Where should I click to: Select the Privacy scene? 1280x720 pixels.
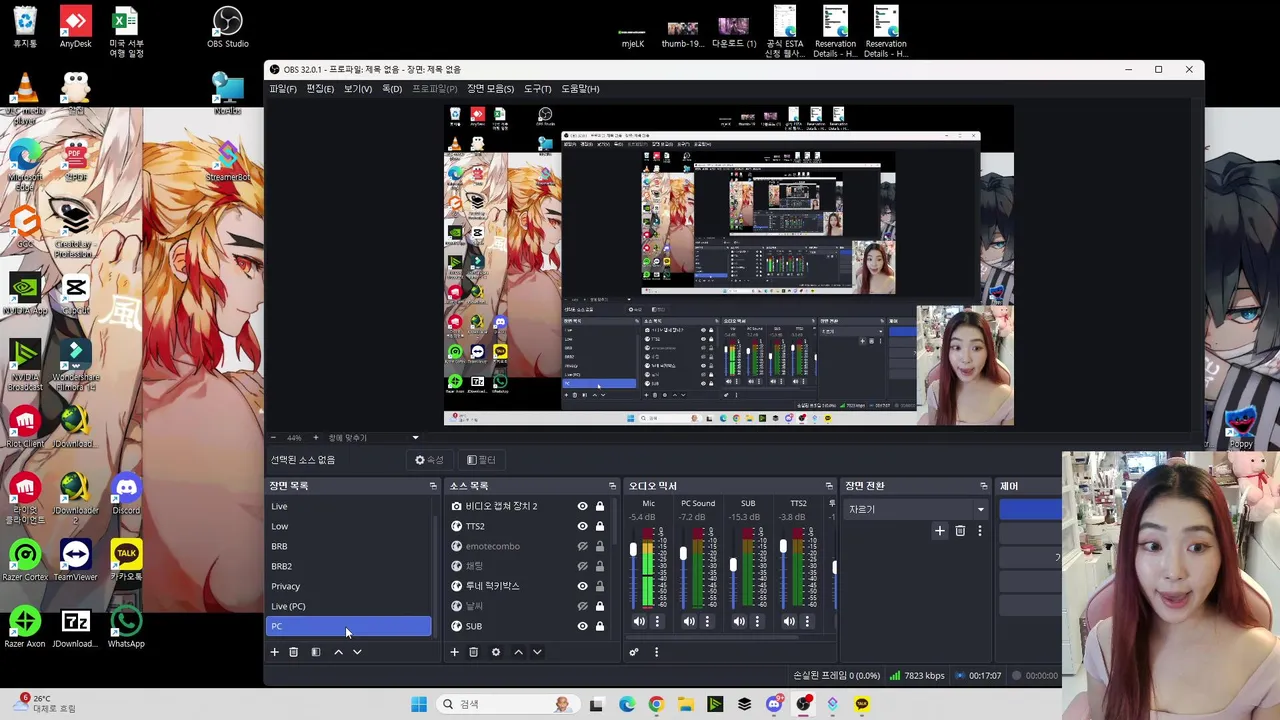pyautogui.click(x=349, y=586)
